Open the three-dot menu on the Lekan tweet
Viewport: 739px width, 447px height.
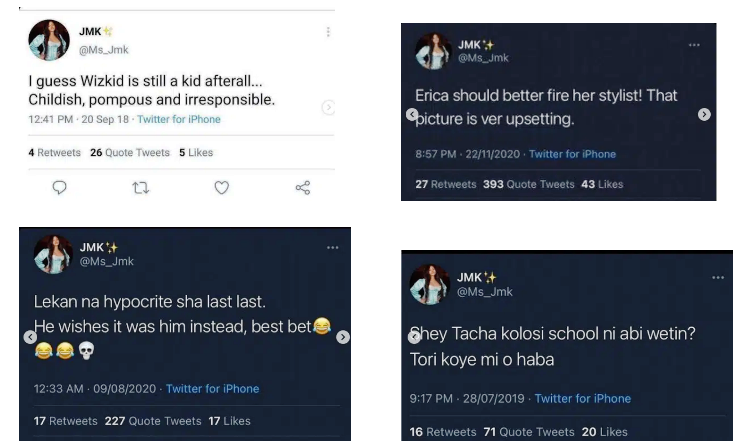[x=332, y=246]
